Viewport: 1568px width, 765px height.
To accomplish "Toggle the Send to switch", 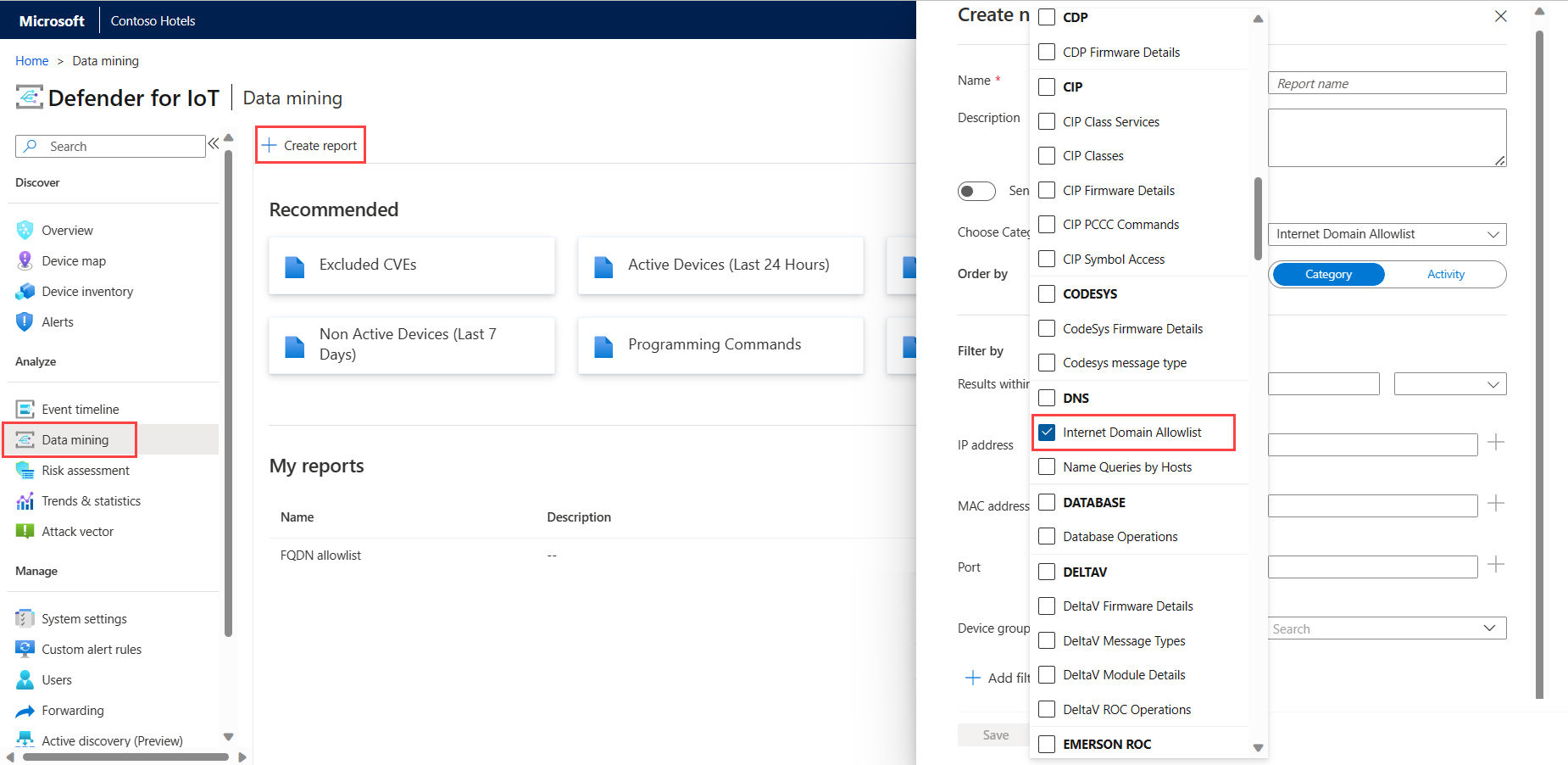I will [976, 191].
